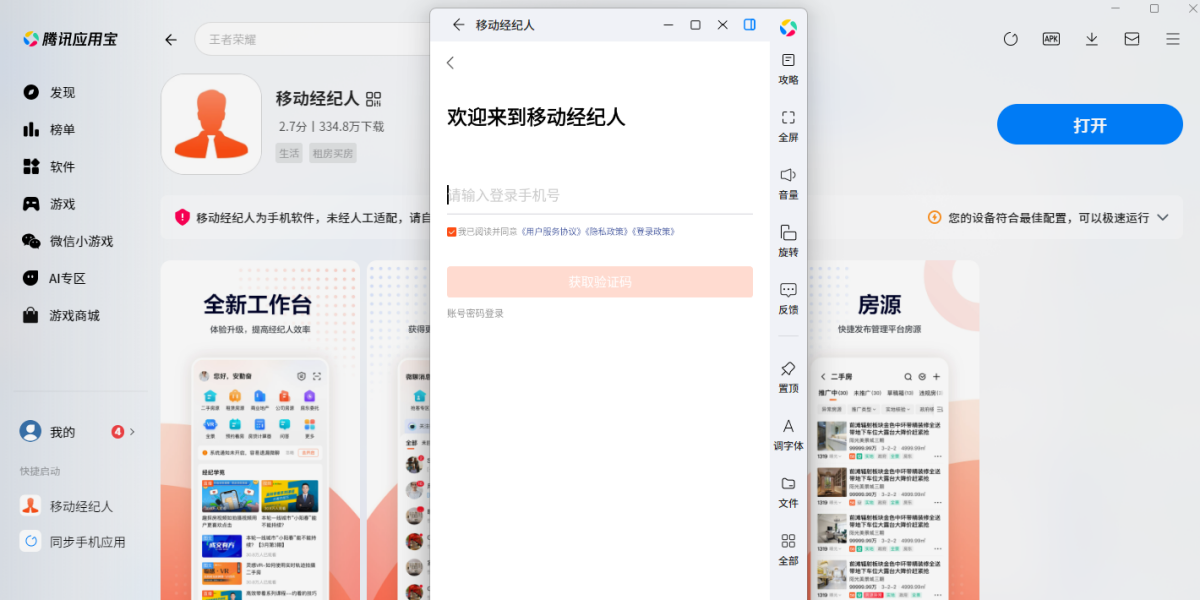Viewport: 1200px width, 600px height.
Task: Open the 登录政策 link
Action: 652,231
